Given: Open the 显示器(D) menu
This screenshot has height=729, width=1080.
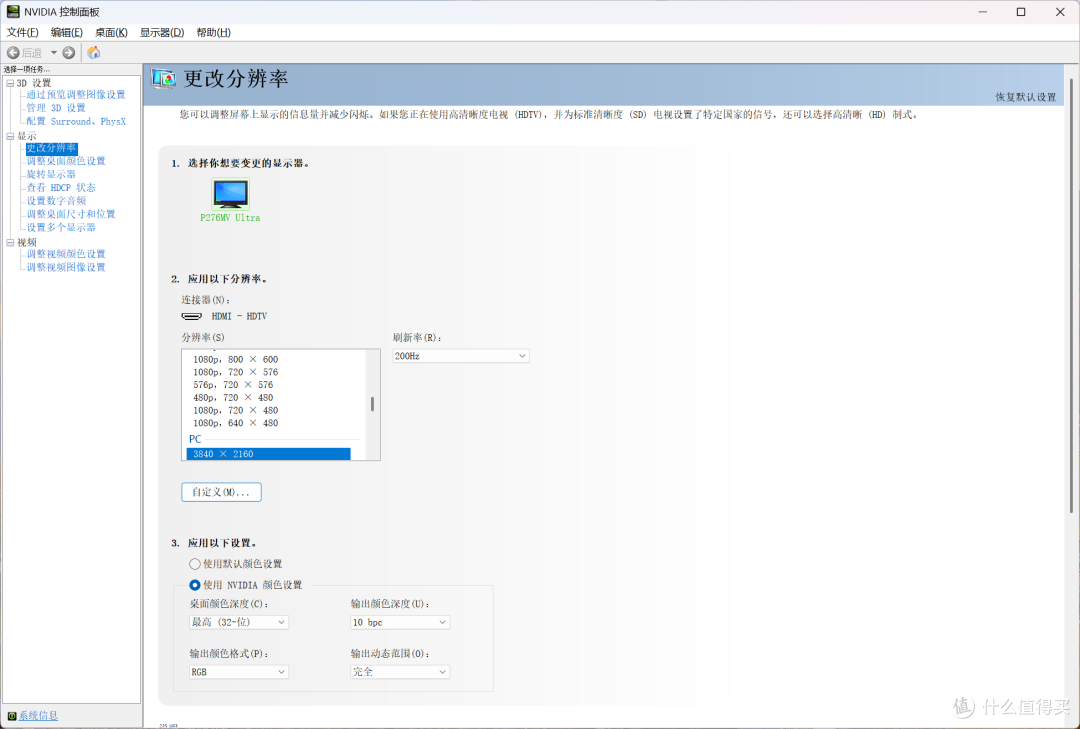Looking at the screenshot, I should tap(162, 32).
